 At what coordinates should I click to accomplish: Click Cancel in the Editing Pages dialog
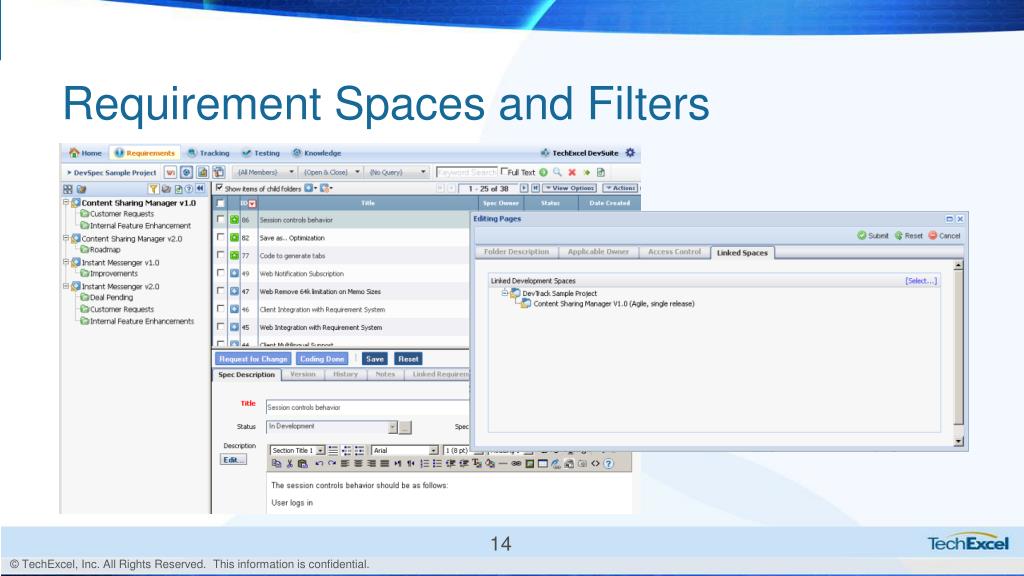pyautogui.click(x=944, y=236)
